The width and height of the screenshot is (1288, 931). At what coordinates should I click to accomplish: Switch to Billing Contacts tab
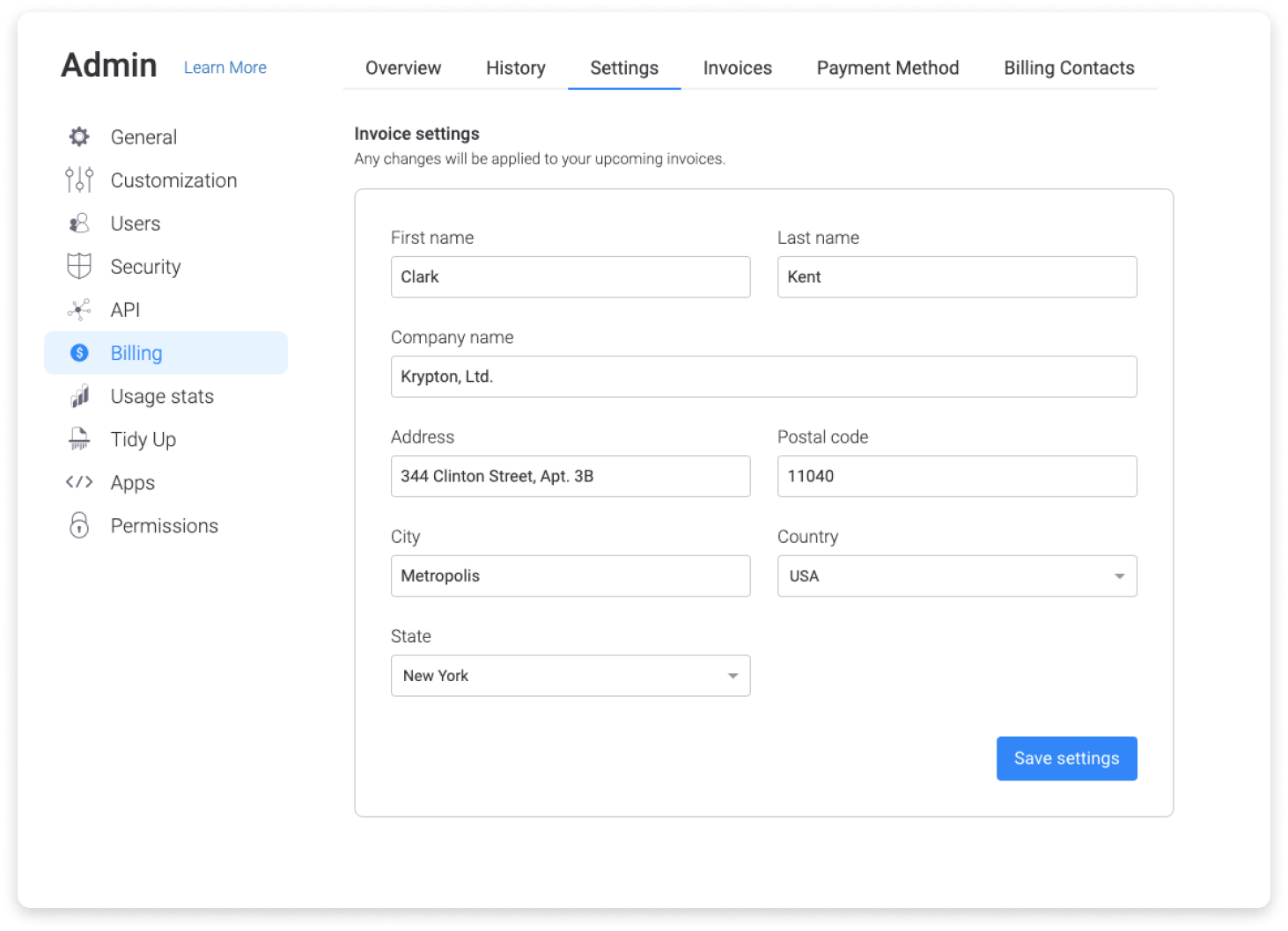click(1069, 68)
